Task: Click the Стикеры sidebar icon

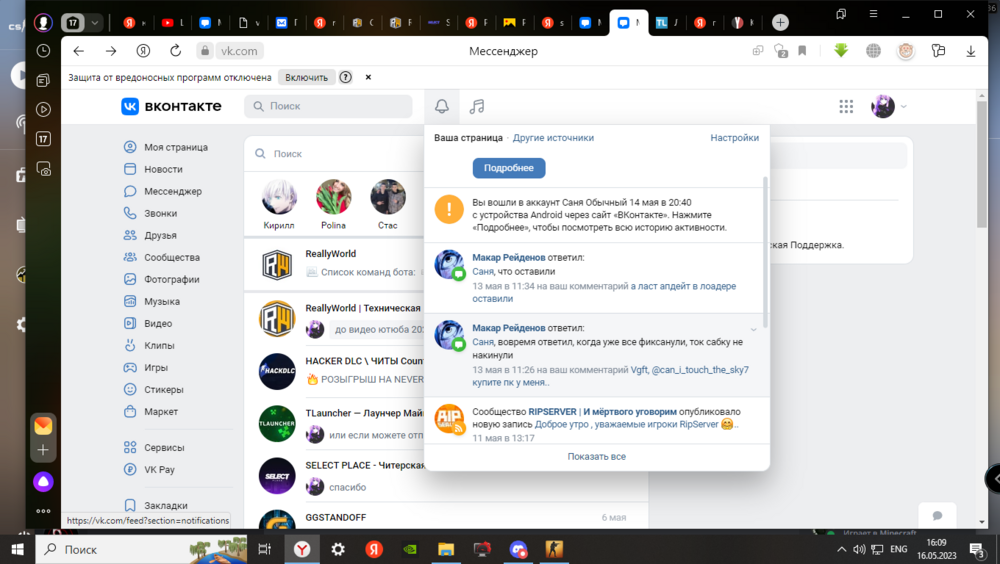Action: pos(130,389)
